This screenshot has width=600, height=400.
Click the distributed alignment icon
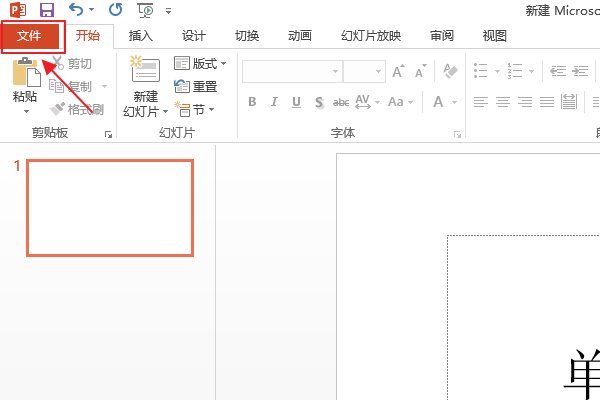pos(569,102)
